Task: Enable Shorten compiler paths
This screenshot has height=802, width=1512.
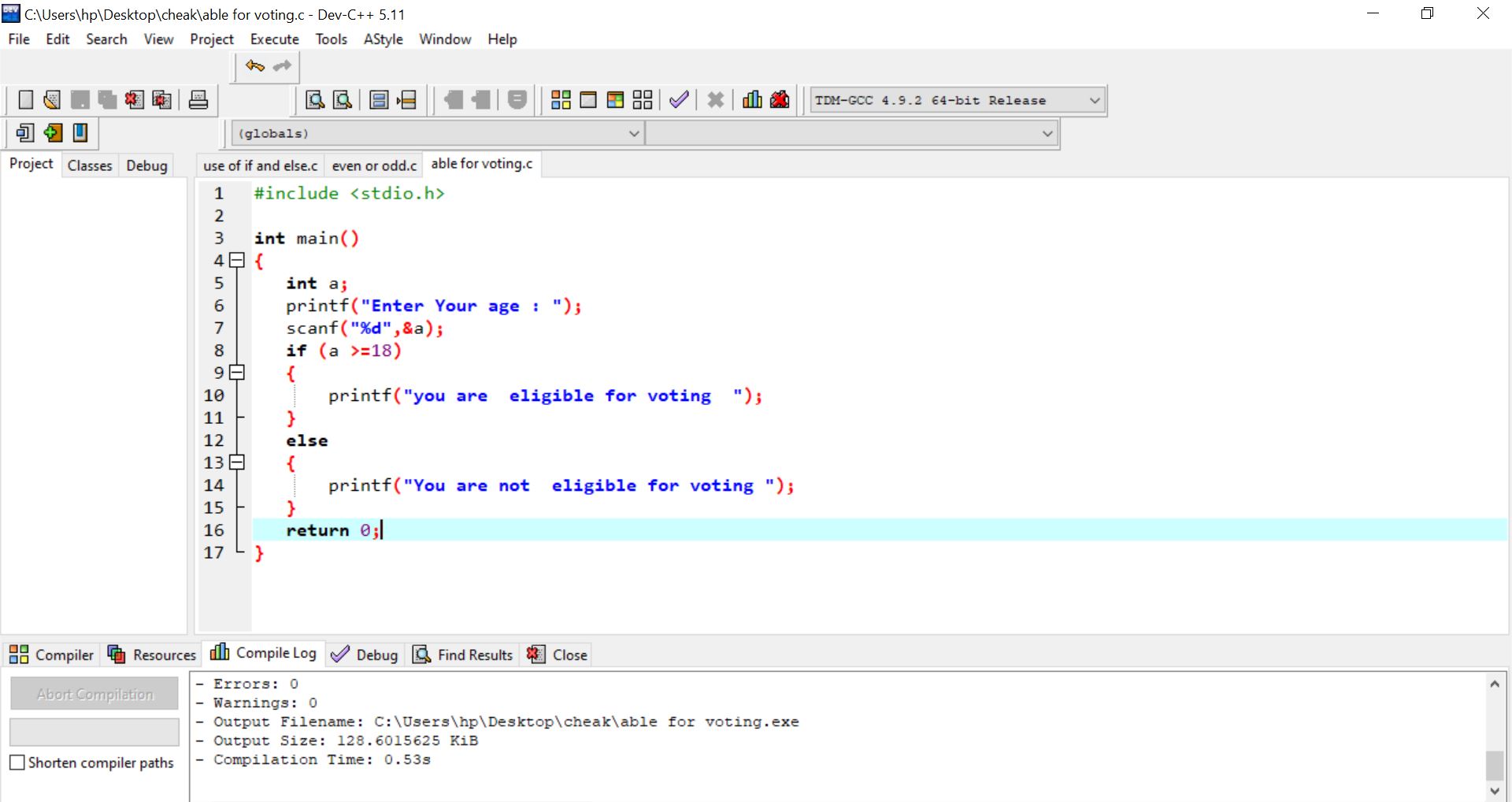Action: [17, 762]
